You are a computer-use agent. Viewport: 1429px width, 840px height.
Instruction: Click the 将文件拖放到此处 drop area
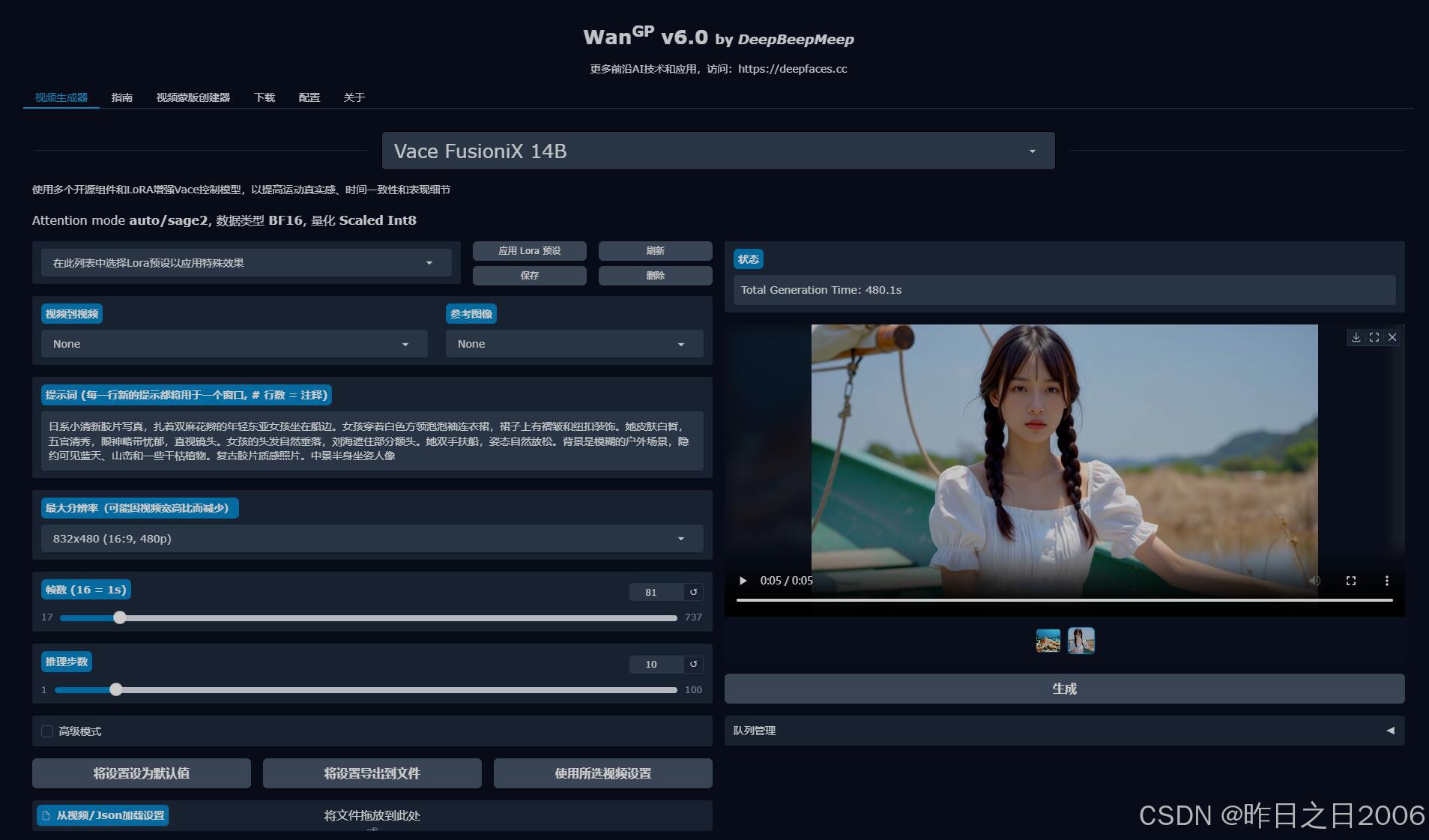tap(372, 815)
